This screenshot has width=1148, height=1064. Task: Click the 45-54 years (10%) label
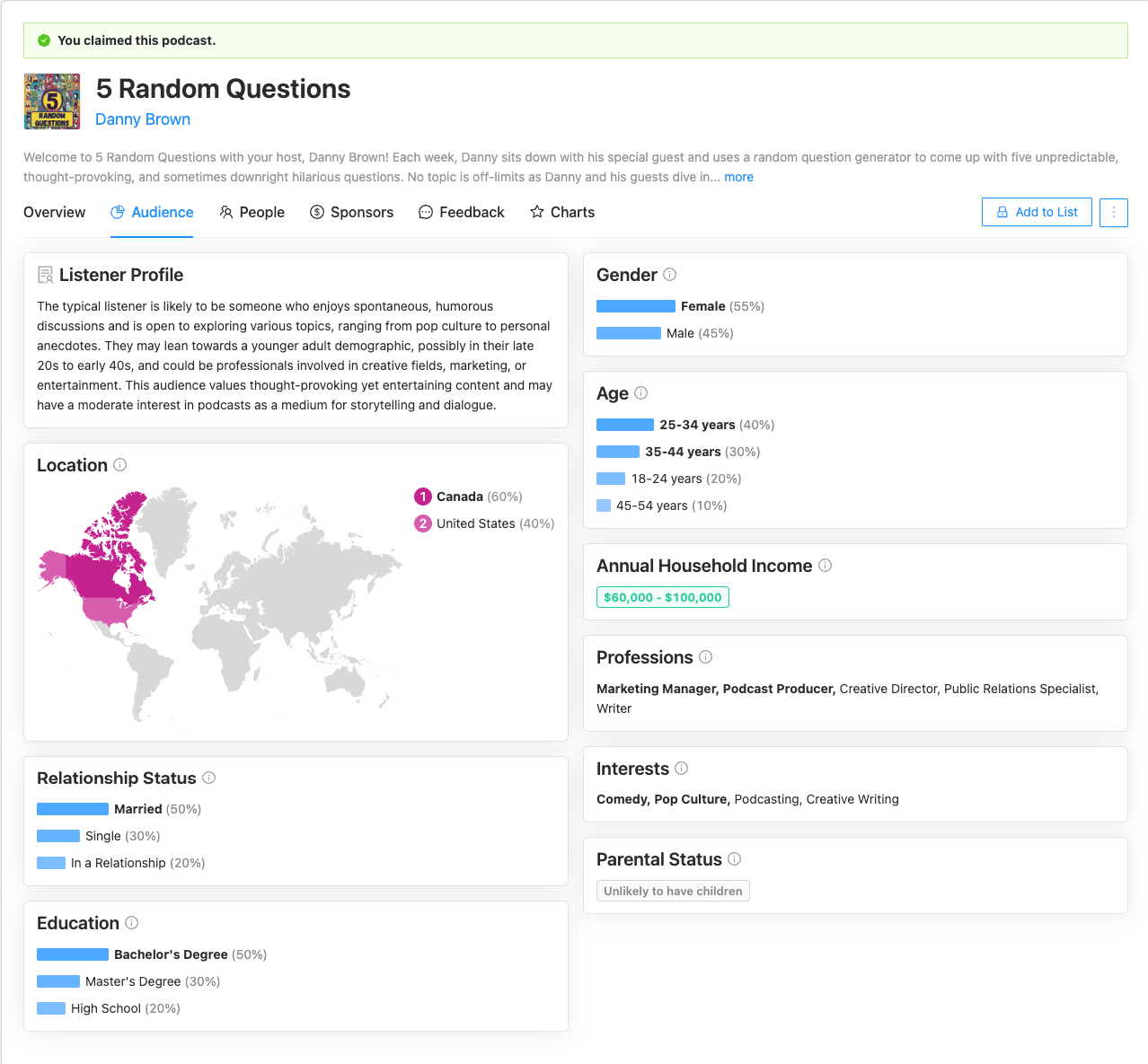click(x=672, y=506)
